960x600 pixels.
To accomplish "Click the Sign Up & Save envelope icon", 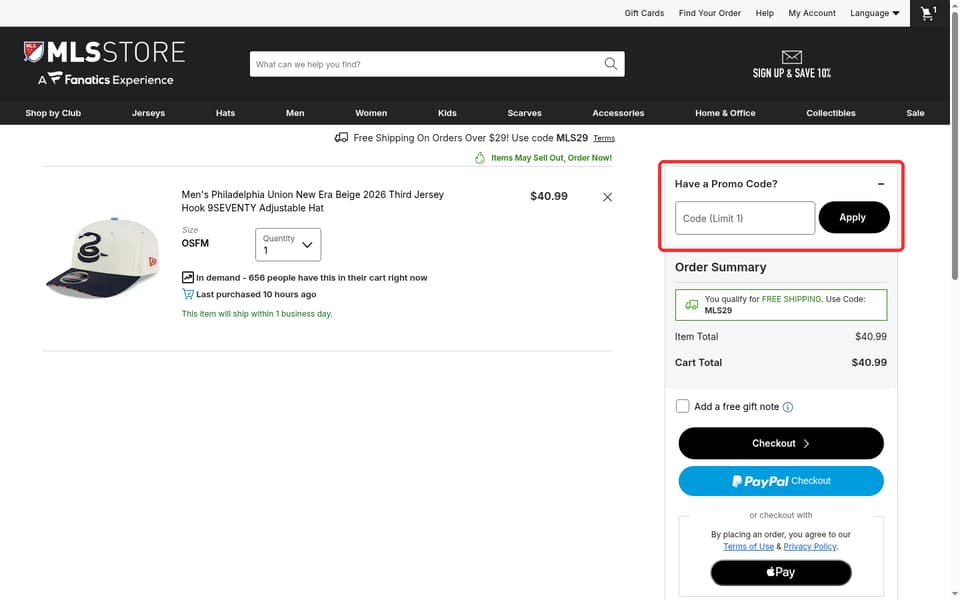I will [x=792, y=57].
